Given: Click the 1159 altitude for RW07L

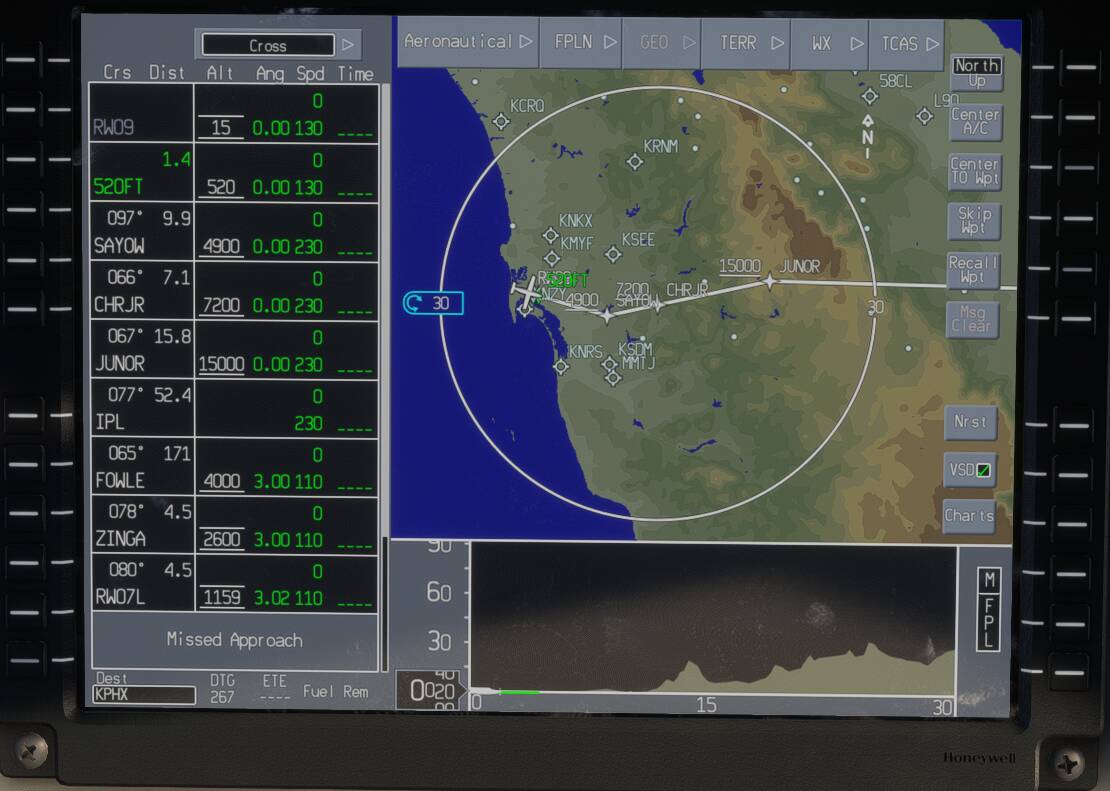Looking at the screenshot, I should [222, 598].
